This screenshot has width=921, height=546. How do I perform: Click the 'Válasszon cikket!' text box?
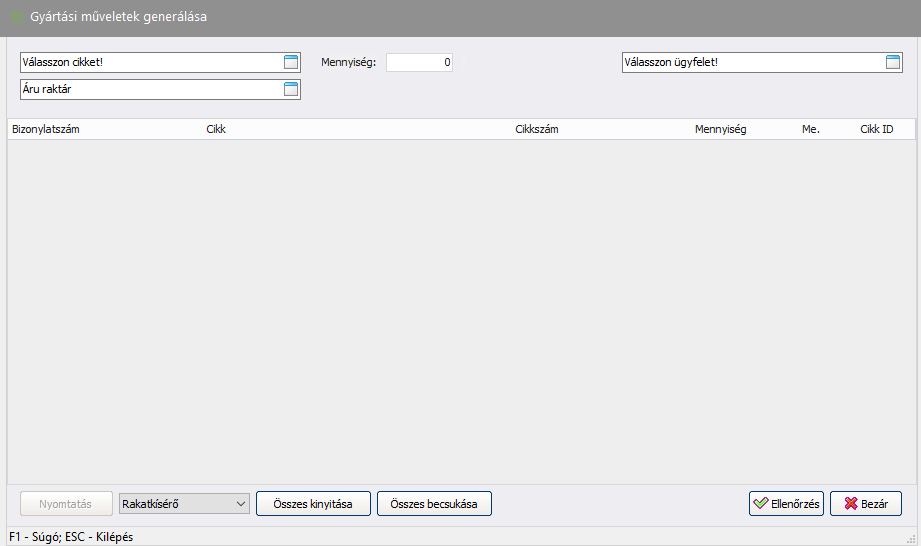(x=148, y=63)
